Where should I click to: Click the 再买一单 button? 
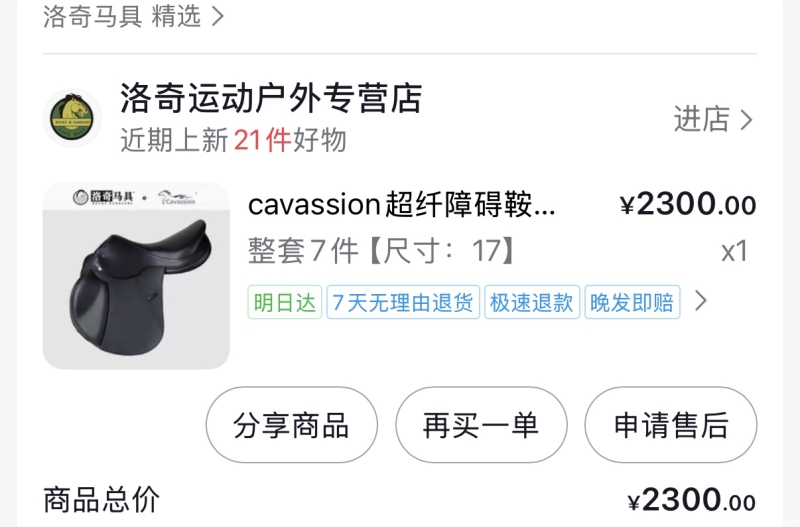(x=481, y=425)
